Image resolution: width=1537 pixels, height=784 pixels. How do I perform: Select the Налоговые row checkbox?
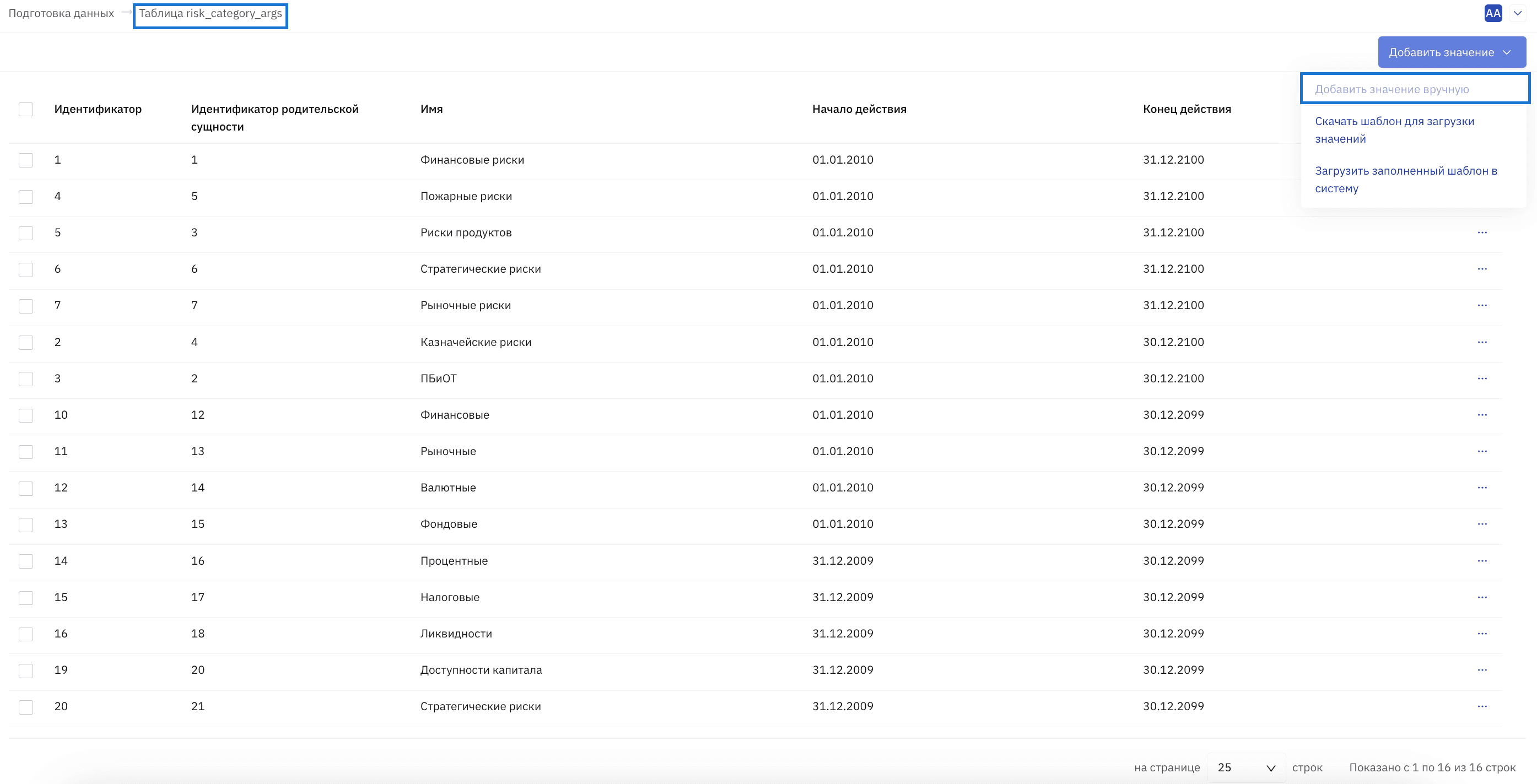26,597
